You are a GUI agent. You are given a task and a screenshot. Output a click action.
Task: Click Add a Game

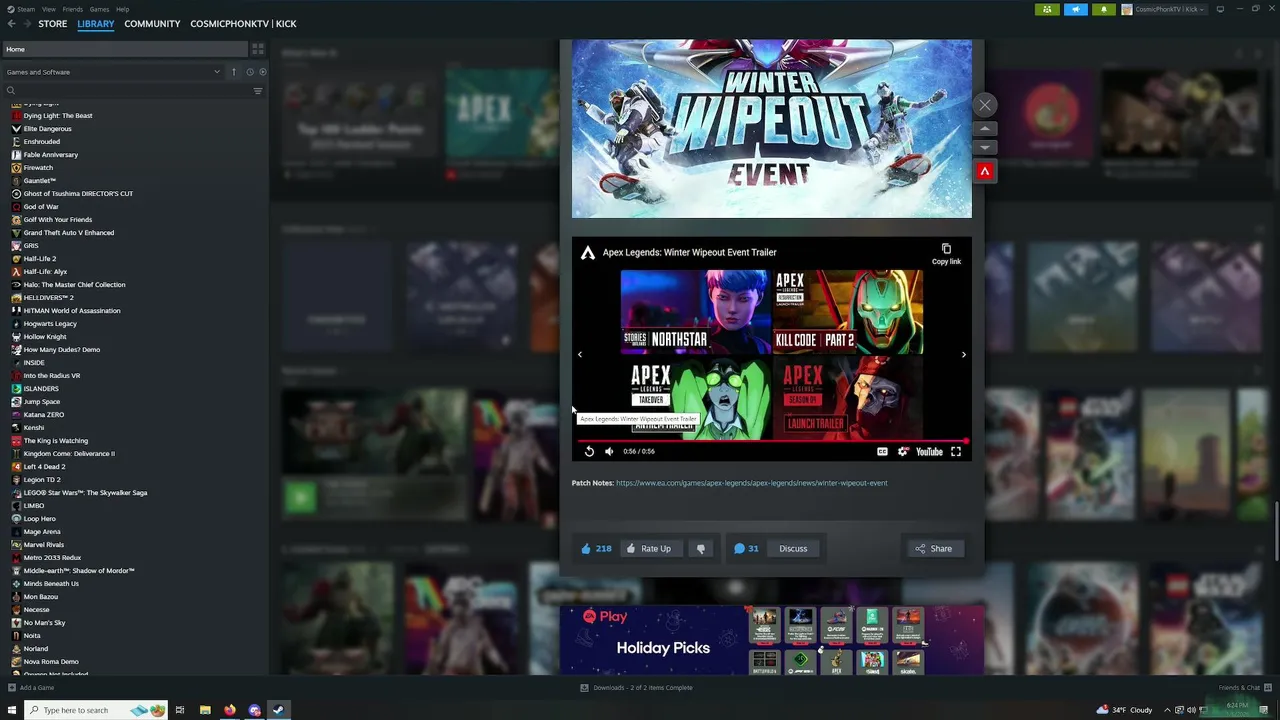31,688
